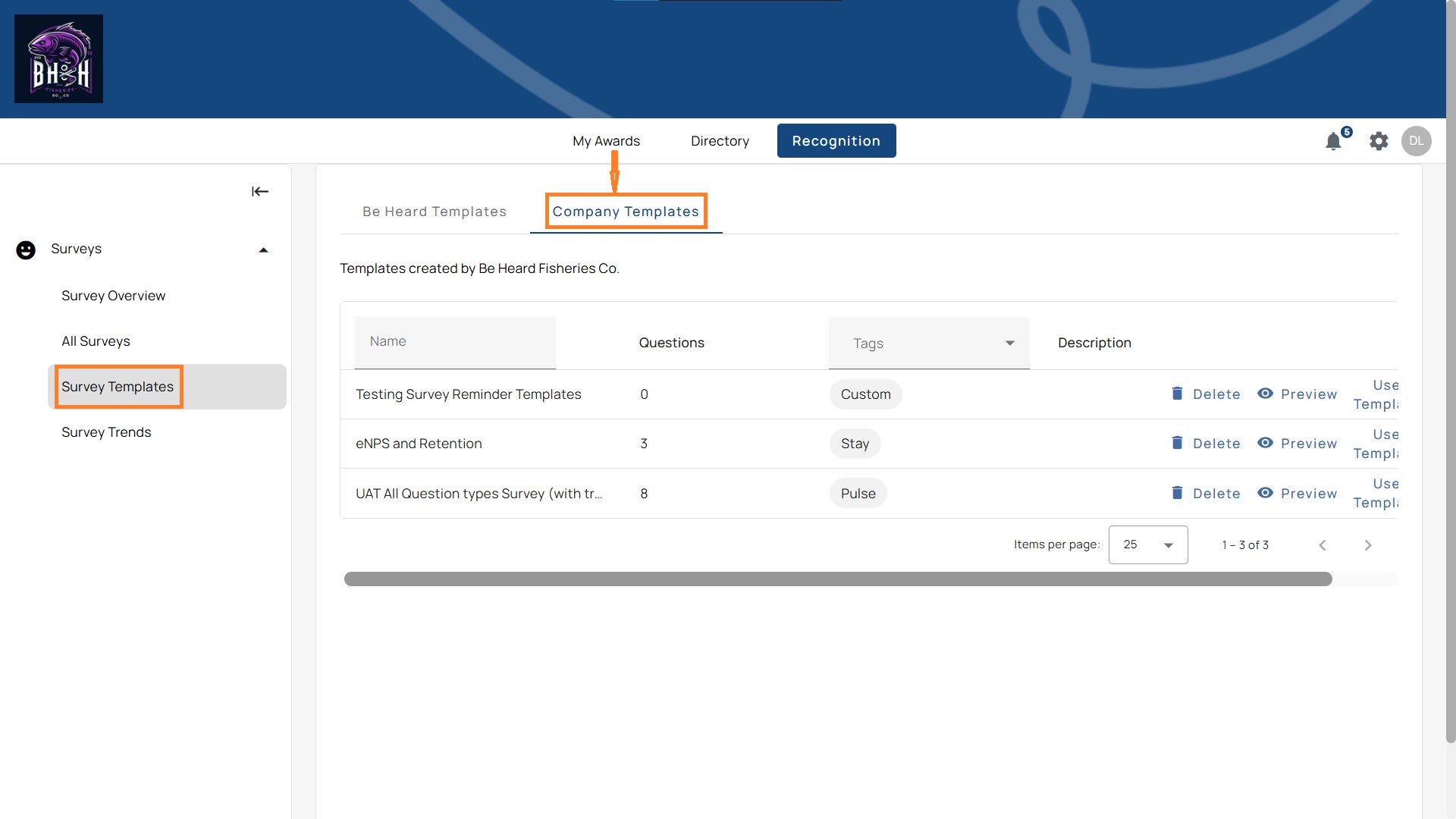Screen dimensions: 1456x819
Task: Switch to Be Heard Templates tab
Action: click(435, 212)
